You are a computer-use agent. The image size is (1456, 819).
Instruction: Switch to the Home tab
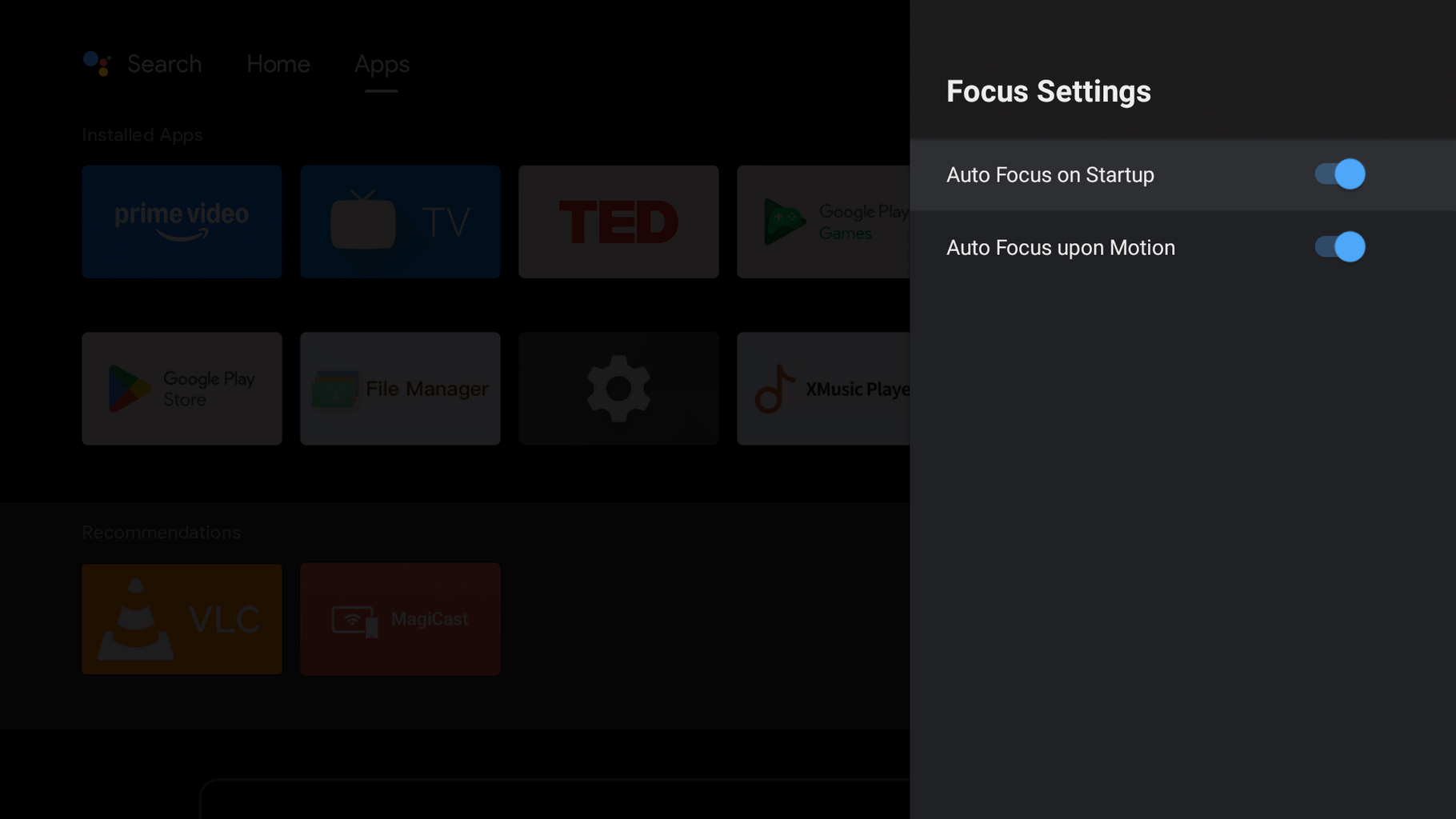[278, 64]
